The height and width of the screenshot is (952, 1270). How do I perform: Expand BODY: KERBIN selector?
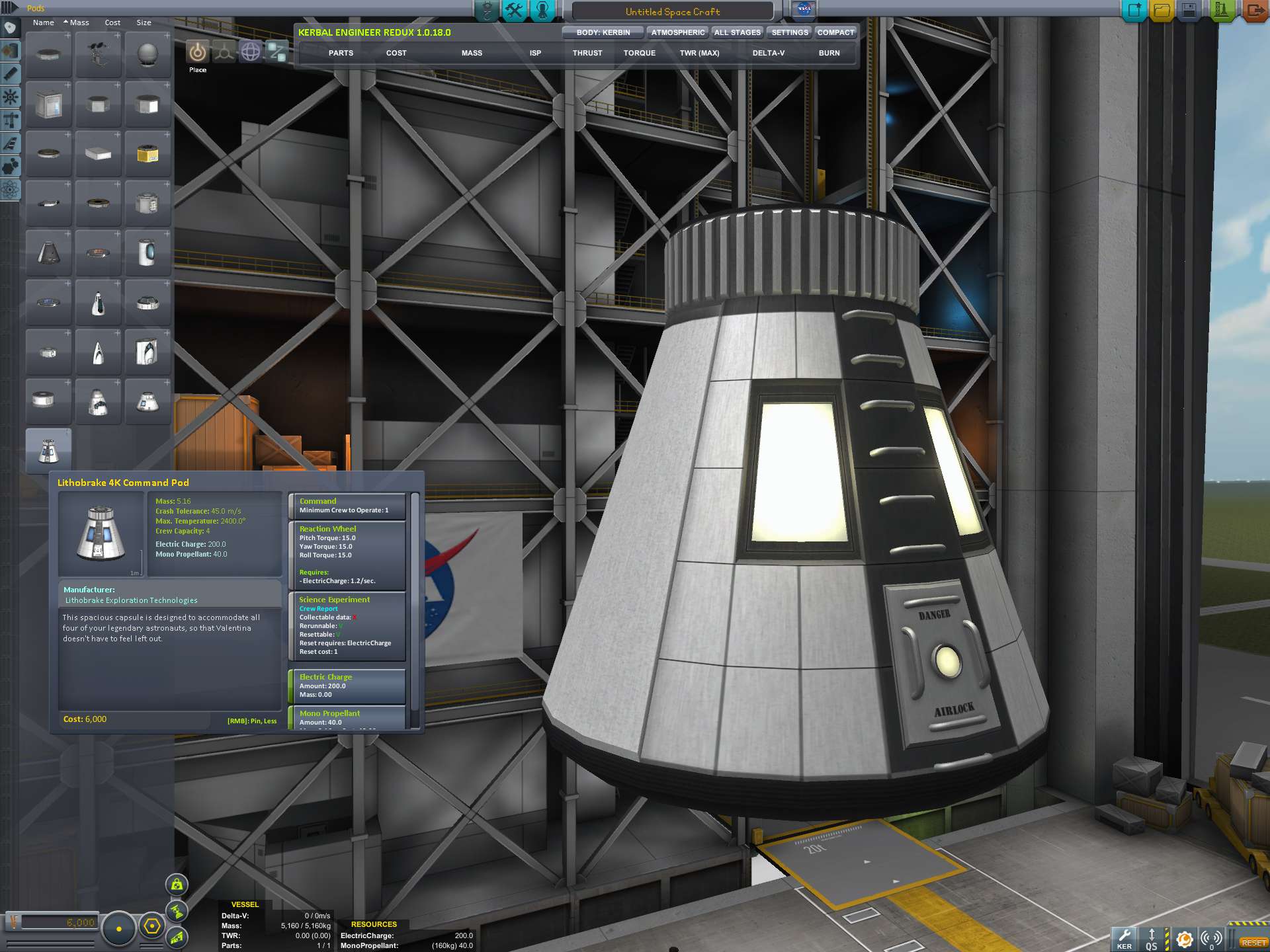(603, 32)
